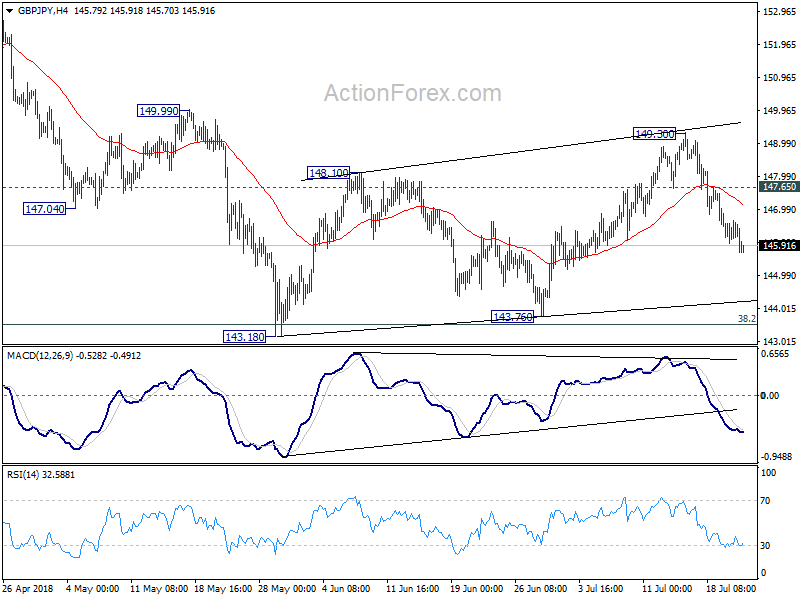The image size is (800, 600).
Task: Click the 26 Jun 08:00 time label
Action: pyautogui.click(x=540, y=589)
